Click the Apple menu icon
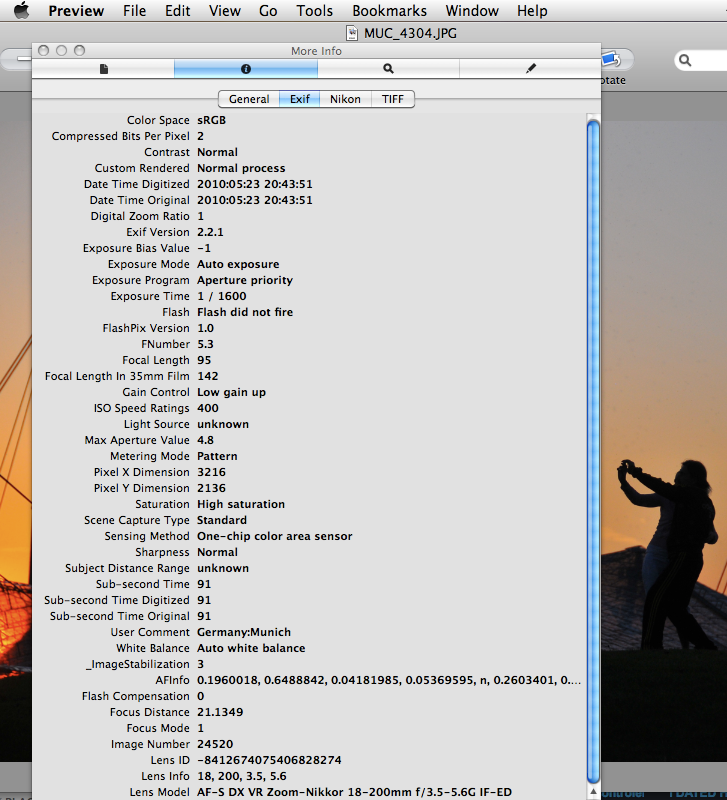The height and width of the screenshot is (800, 727). click(x=21, y=11)
